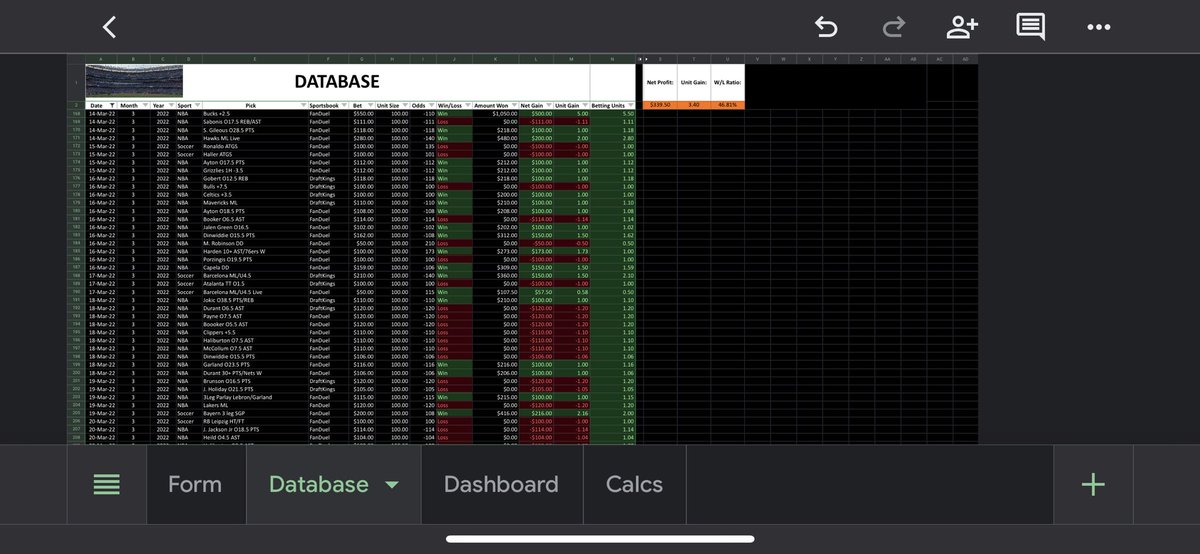Select the 'Hawks ML Live' pick cell
1200x554 pixels.
tap(255, 137)
